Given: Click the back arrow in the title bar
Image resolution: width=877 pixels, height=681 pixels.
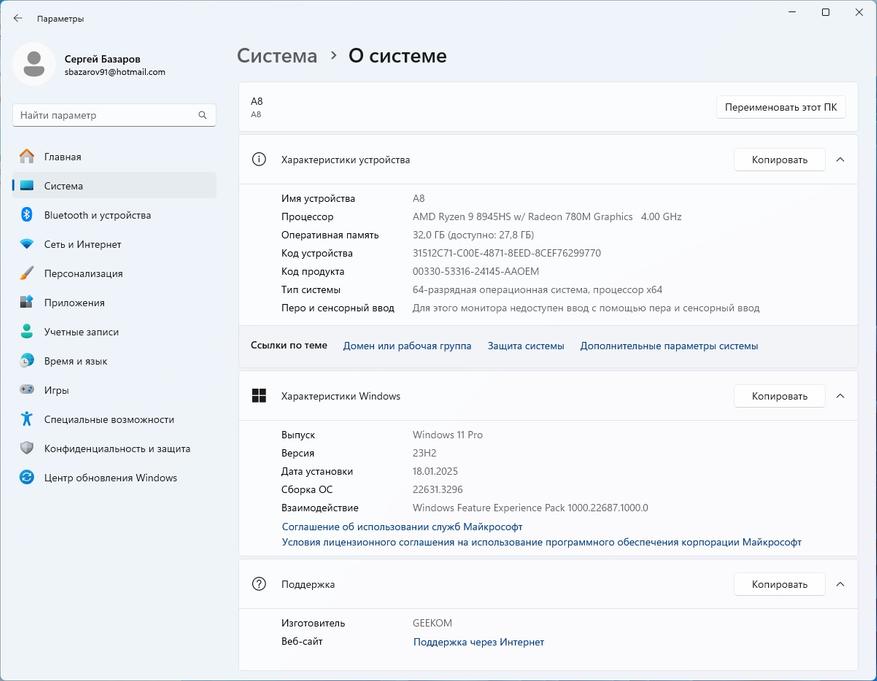Looking at the screenshot, I should coord(18,18).
